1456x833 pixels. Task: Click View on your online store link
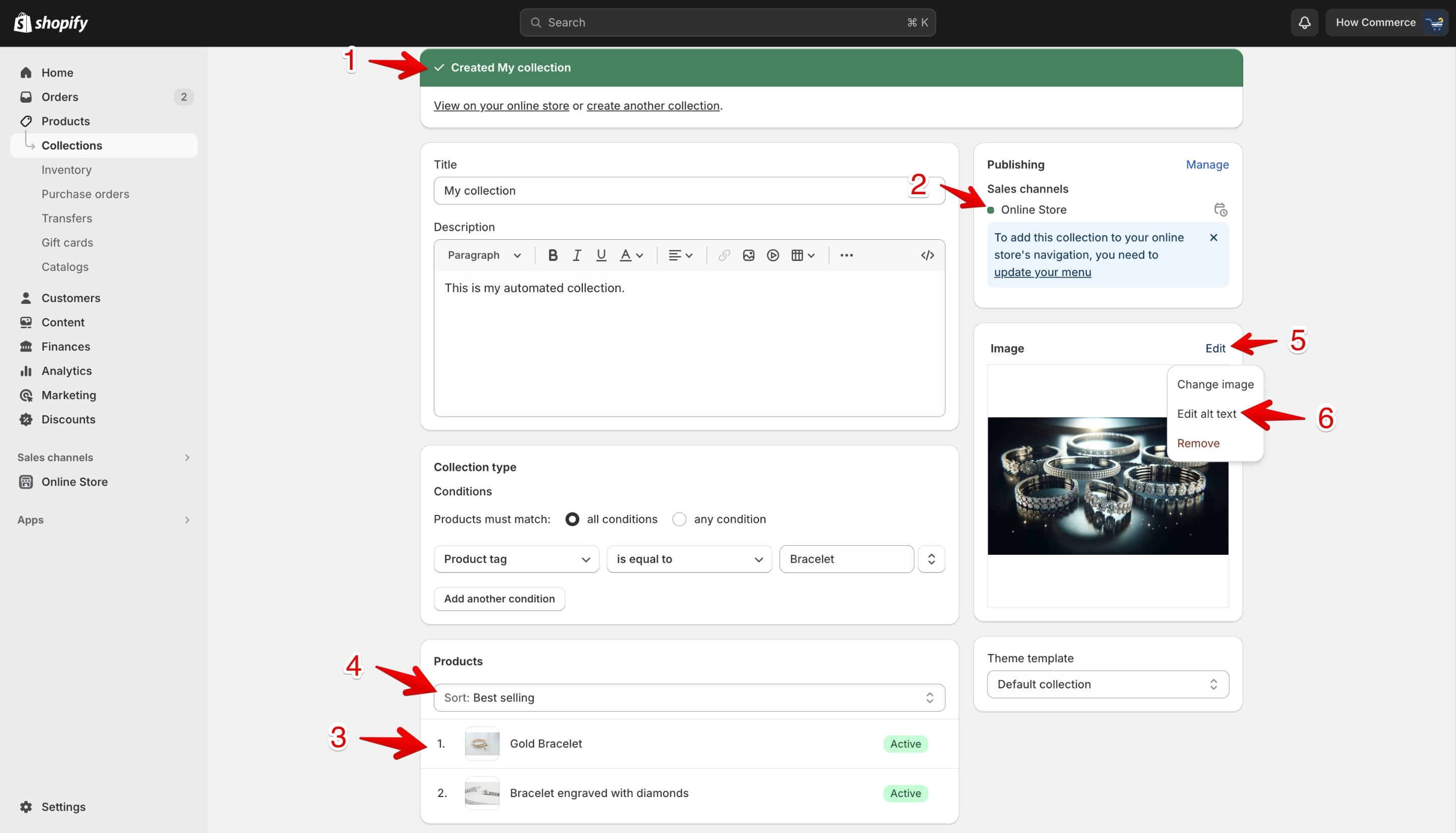pyautogui.click(x=501, y=105)
